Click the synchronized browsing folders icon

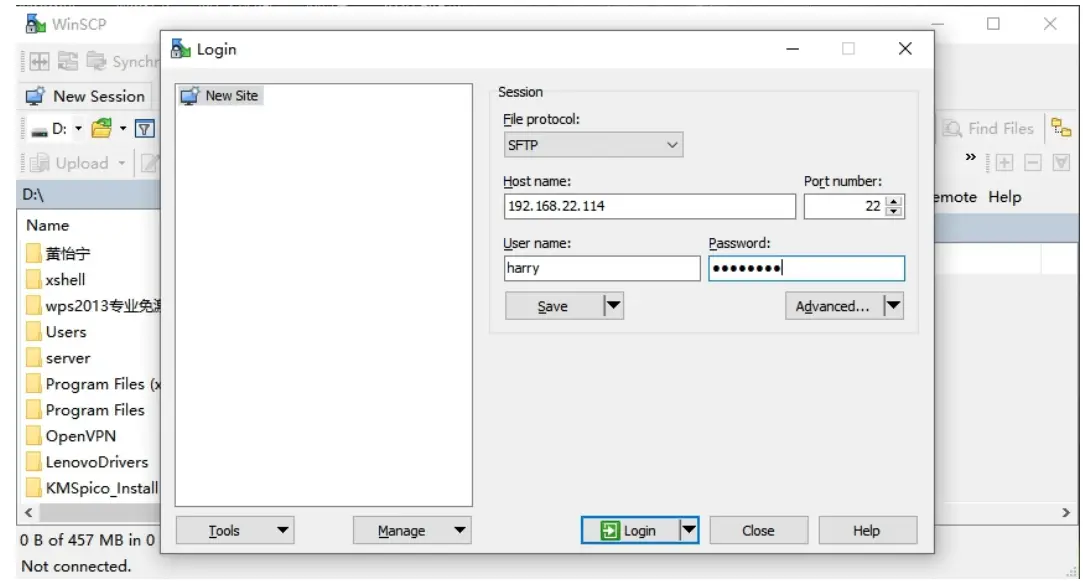point(1063,128)
